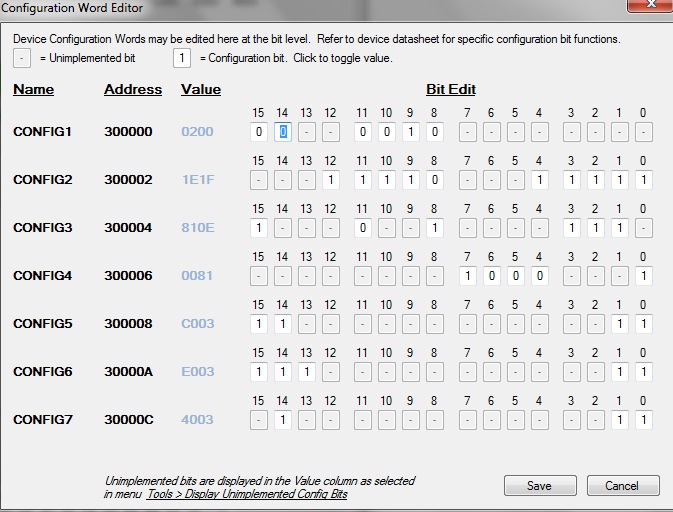Toggle CONFIG5 bit 14

pyautogui.click(x=283, y=324)
